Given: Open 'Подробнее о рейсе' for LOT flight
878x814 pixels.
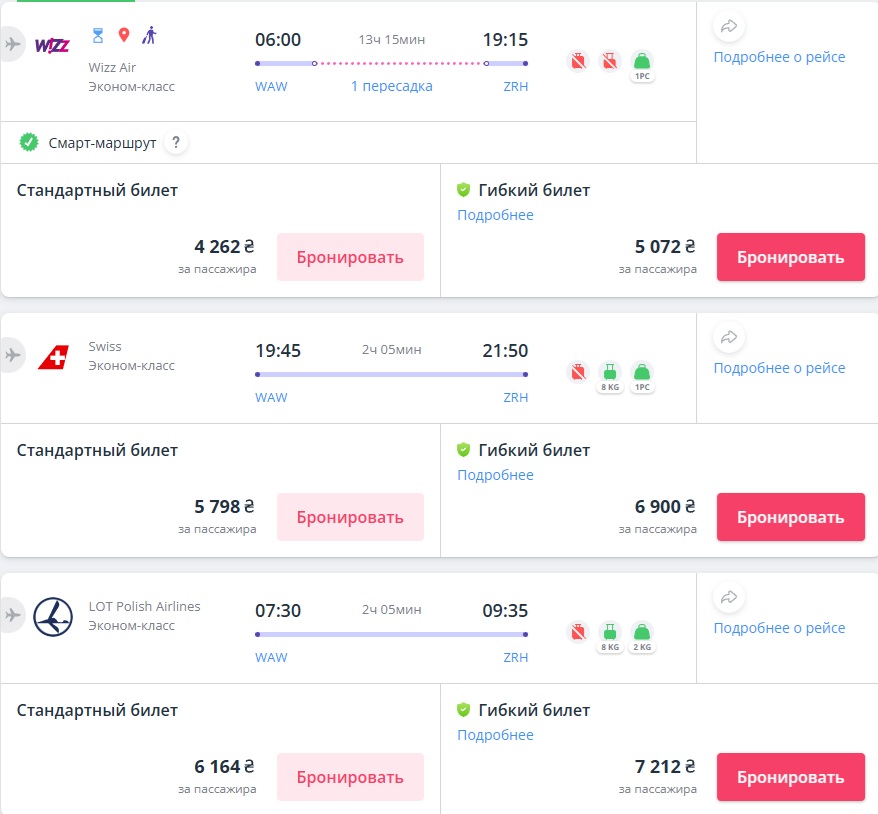Looking at the screenshot, I should (x=779, y=628).
